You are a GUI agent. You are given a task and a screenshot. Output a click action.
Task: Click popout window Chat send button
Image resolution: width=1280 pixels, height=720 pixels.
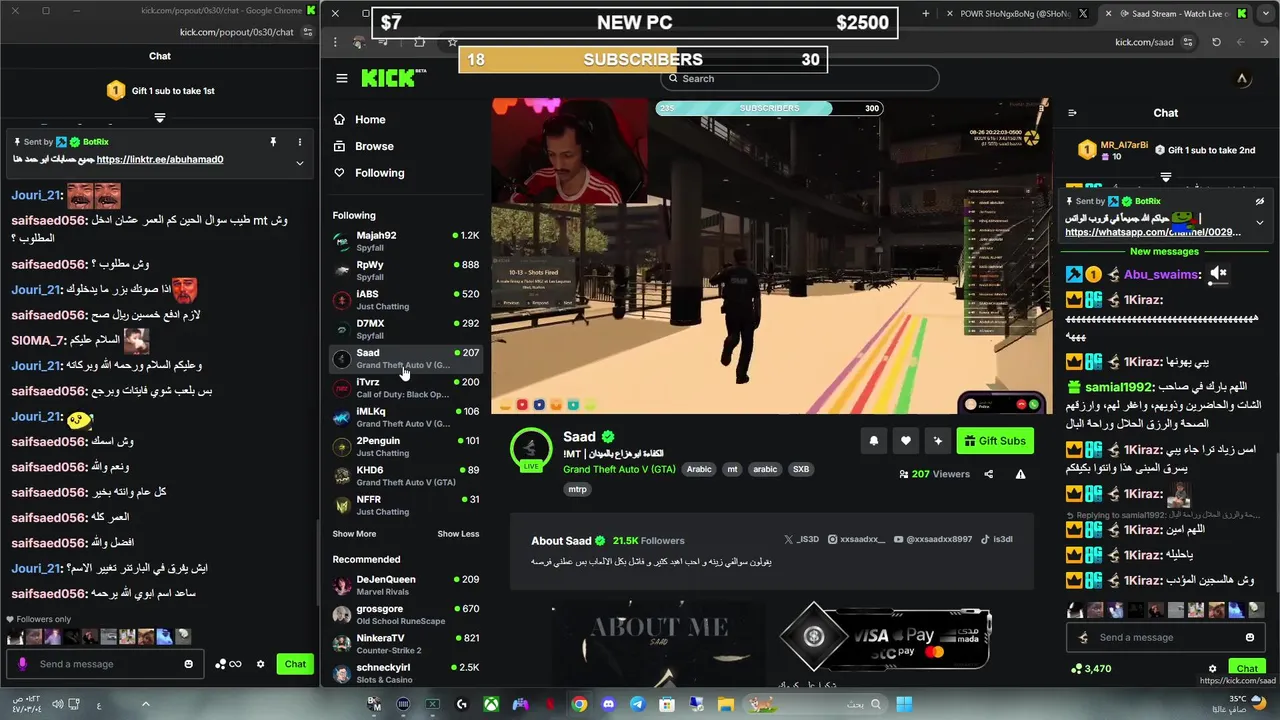(x=295, y=664)
